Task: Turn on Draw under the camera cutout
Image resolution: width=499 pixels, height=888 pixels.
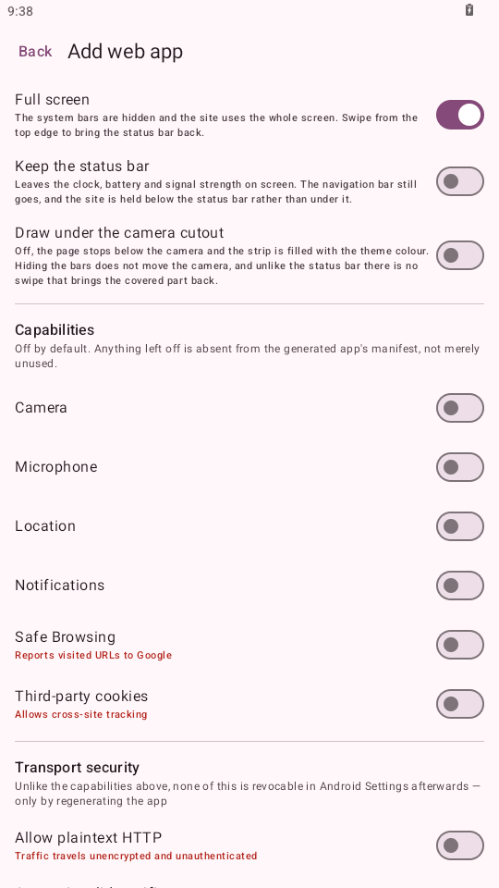Action: tap(459, 255)
